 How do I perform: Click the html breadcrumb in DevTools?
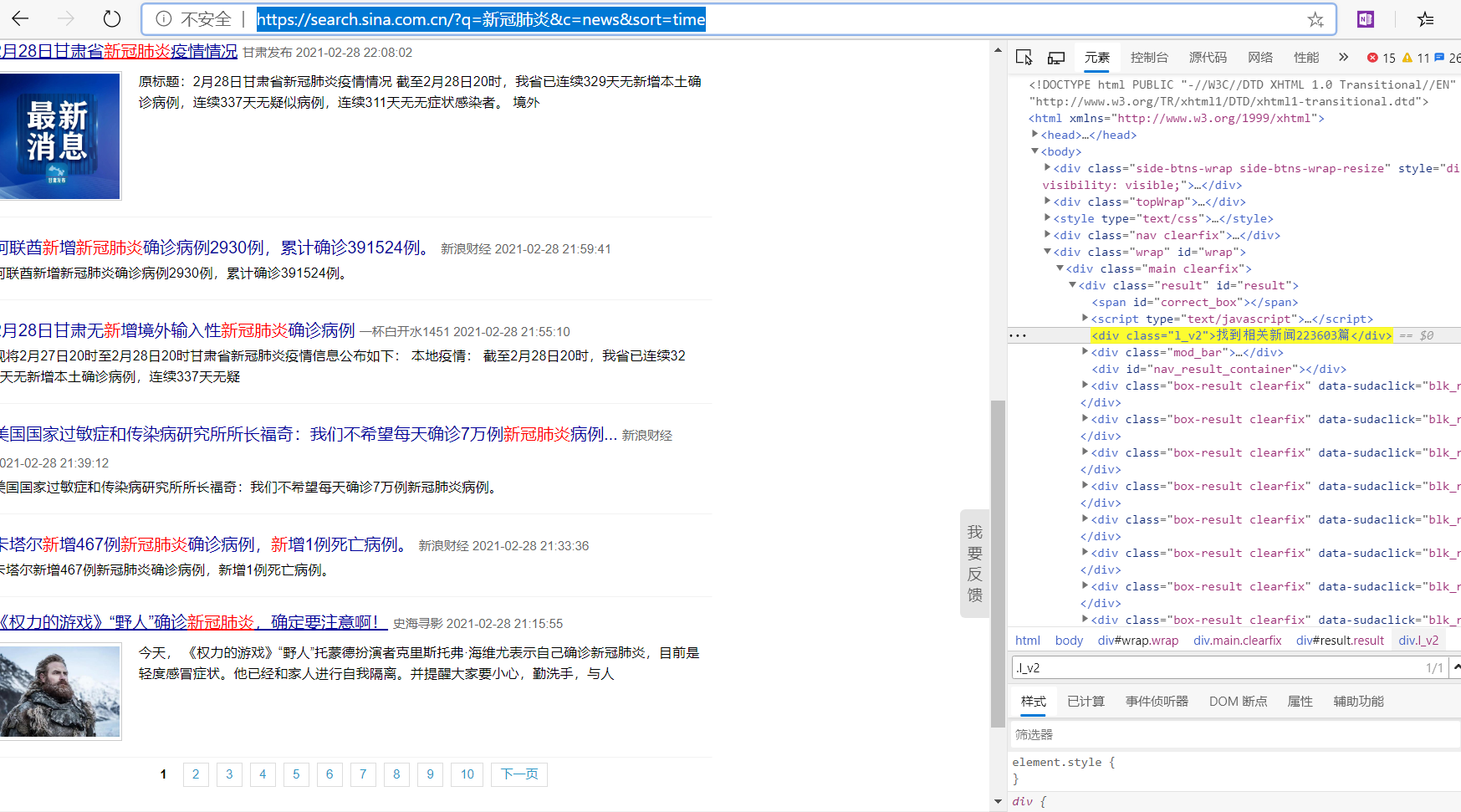coord(1028,641)
